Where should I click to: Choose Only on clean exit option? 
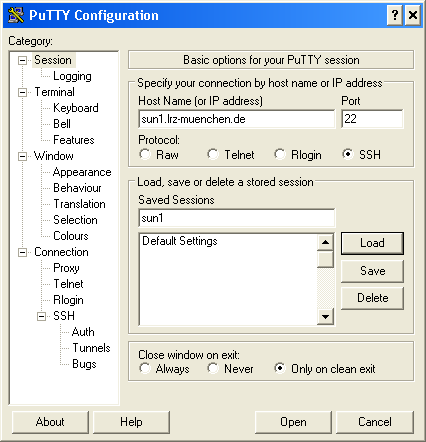pyautogui.click(x=280, y=368)
